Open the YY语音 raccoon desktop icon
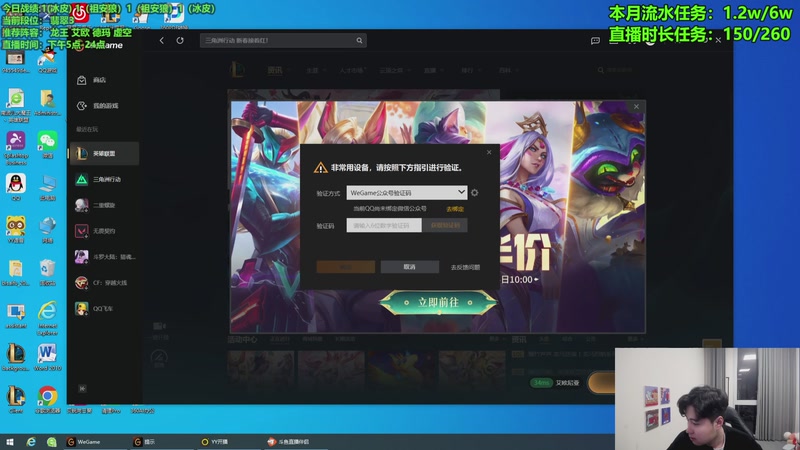Screen dimensions: 800x450 click(16, 229)
